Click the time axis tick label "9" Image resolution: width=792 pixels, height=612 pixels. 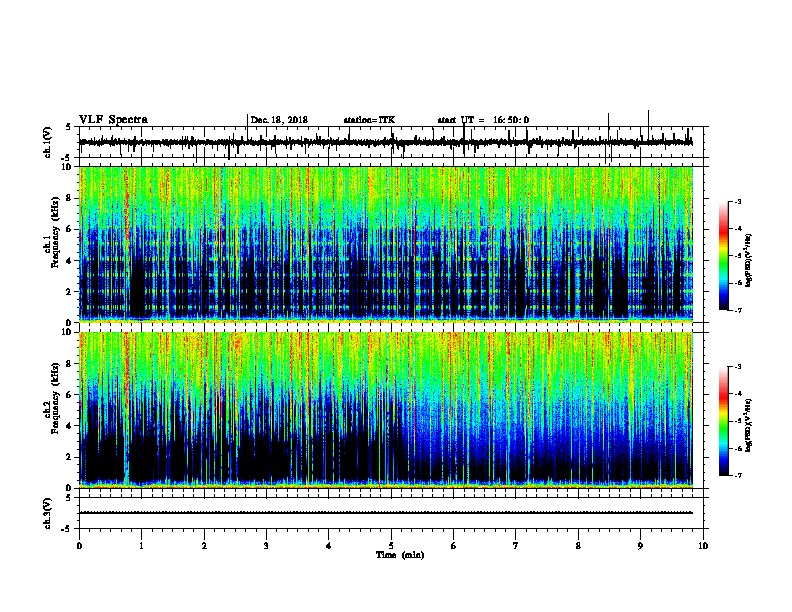(640, 546)
